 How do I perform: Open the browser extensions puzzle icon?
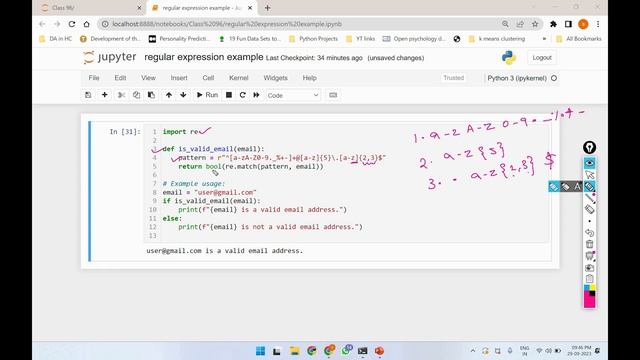(x=553, y=24)
